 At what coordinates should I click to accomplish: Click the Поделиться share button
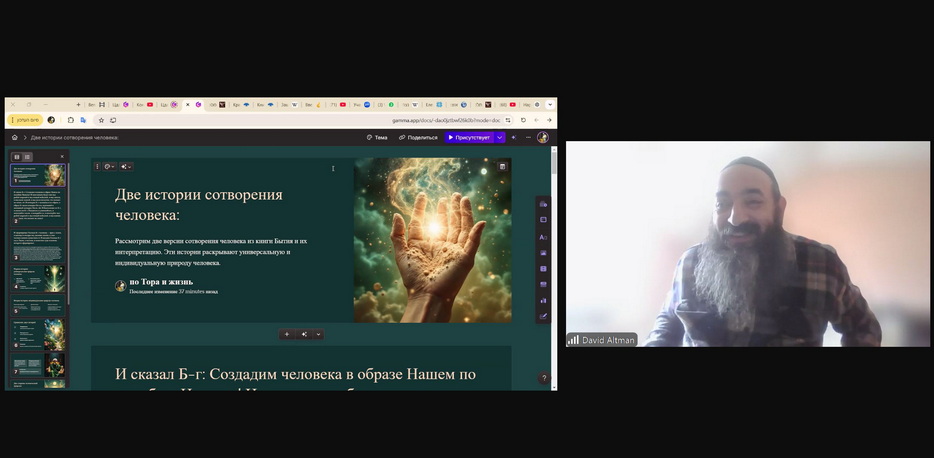point(418,137)
